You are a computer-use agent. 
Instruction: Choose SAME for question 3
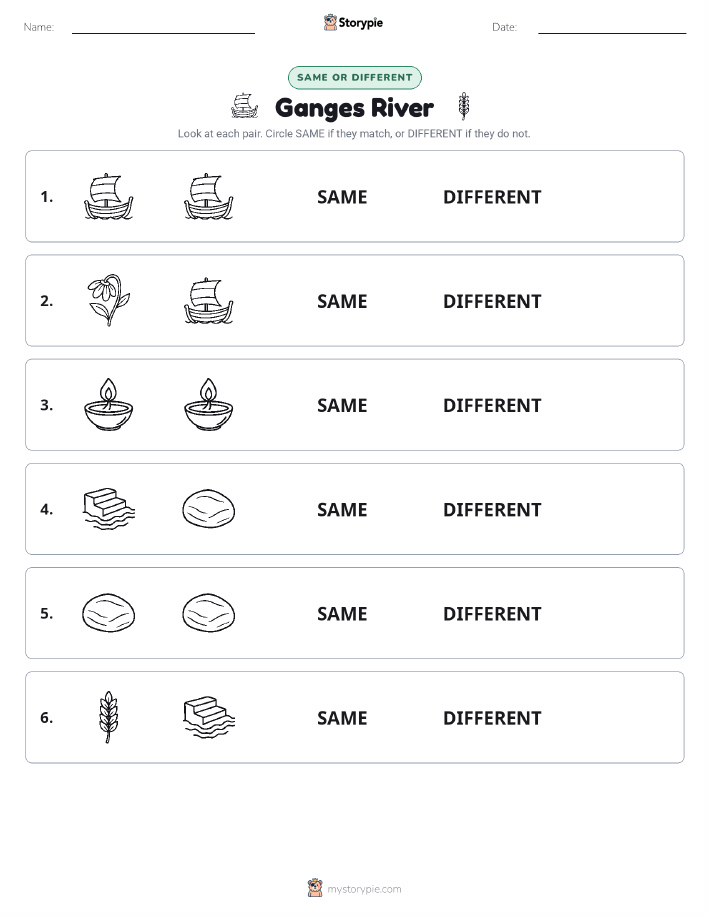point(342,405)
